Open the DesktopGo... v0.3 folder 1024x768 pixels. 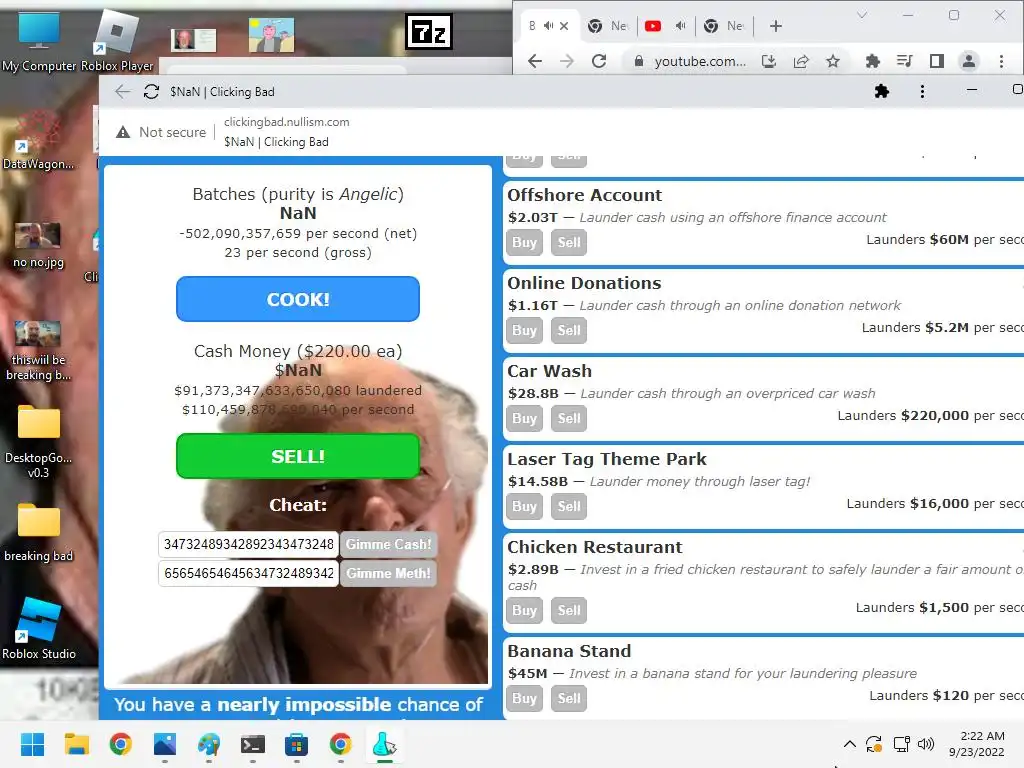click(x=39, y=441)
